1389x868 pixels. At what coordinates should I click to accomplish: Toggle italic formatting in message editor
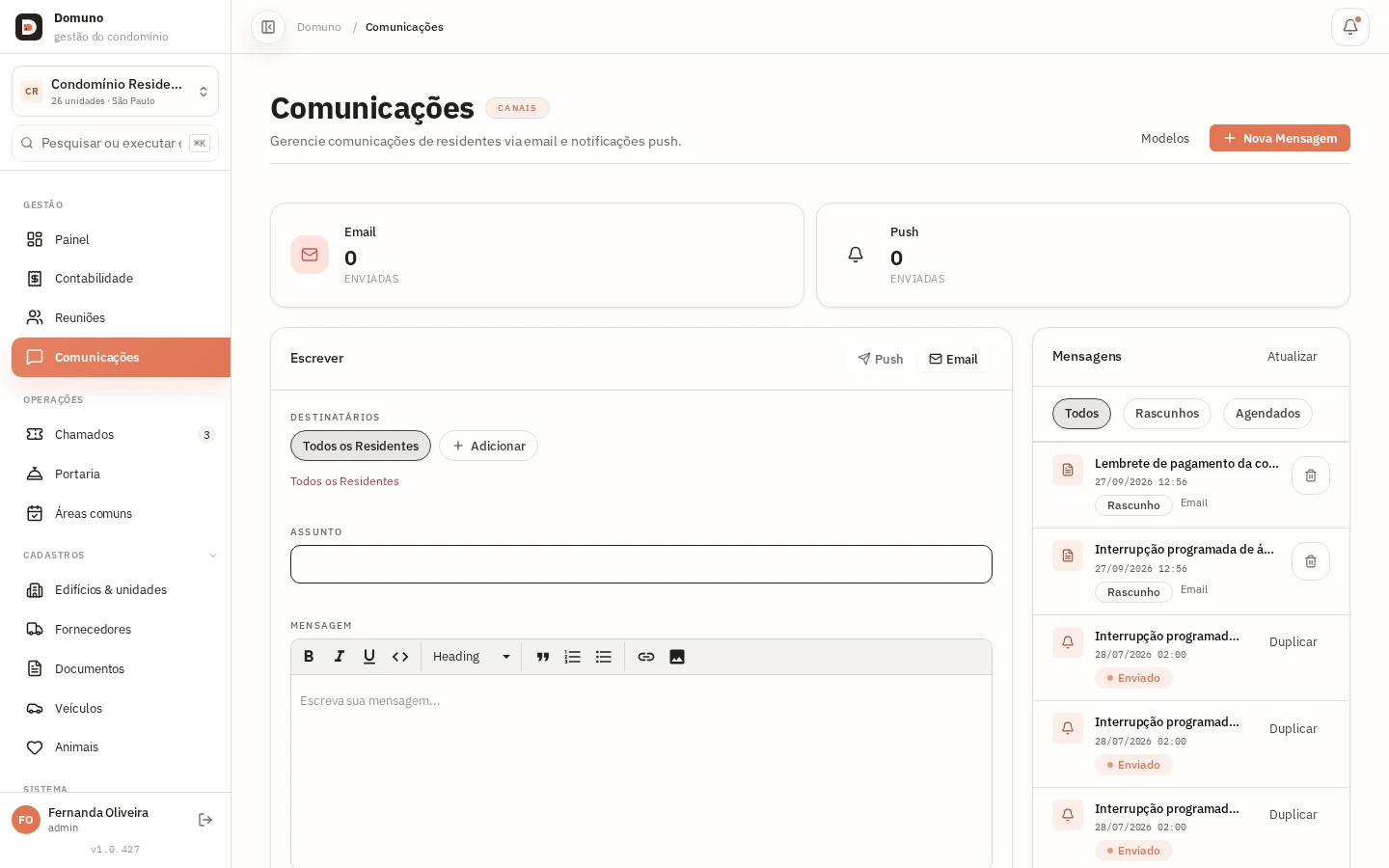[340, 657]
